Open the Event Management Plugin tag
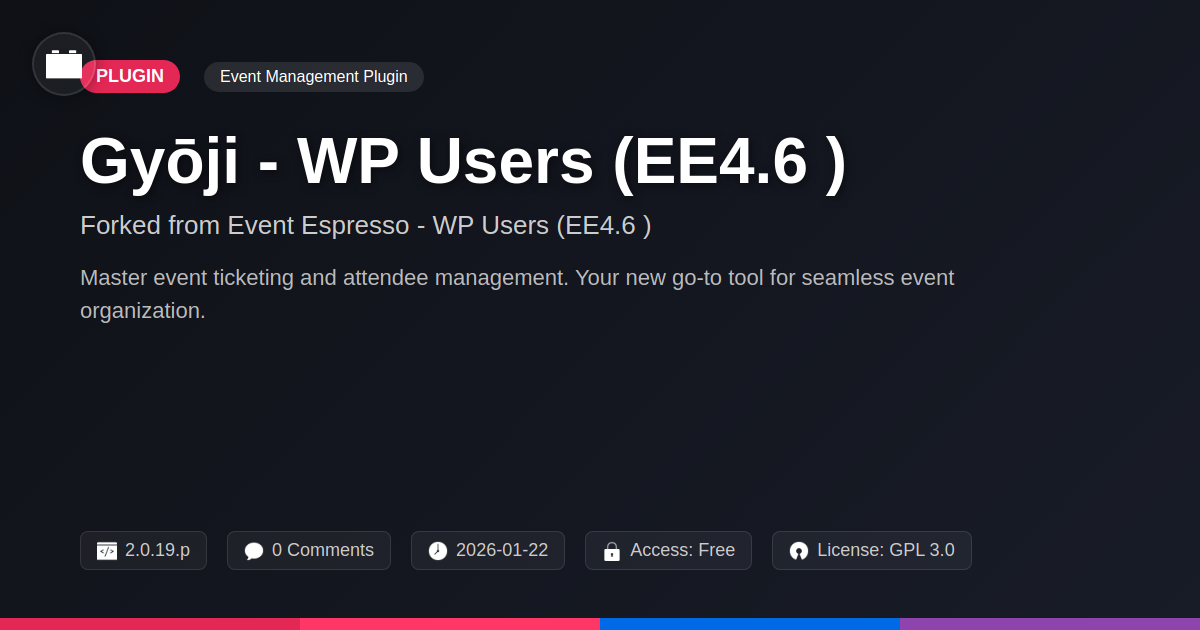Image resolution: width=1200 pixels, height=630 pixels. point(314,77)
